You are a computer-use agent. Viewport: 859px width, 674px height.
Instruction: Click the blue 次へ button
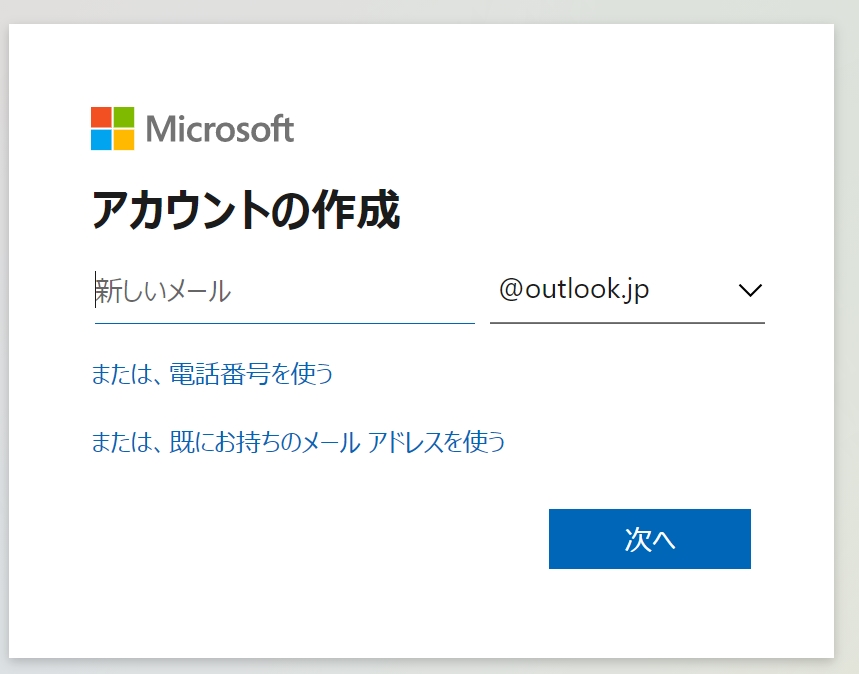point(650,539)
